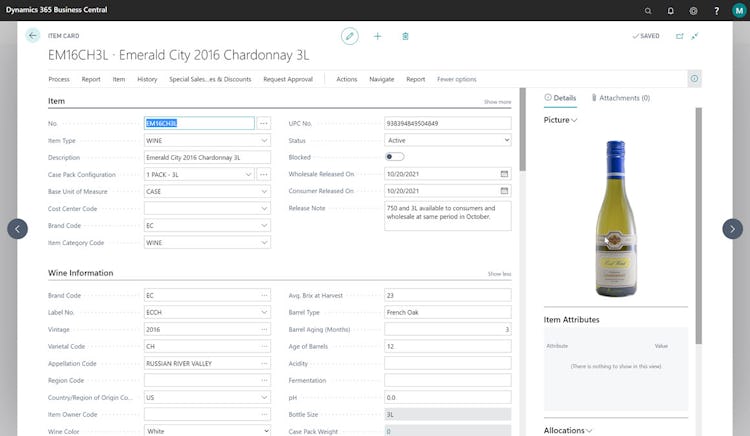Viewport: 750px width, 436px height.
Task: Open the Item menu
Action: [x=119, y=79]
